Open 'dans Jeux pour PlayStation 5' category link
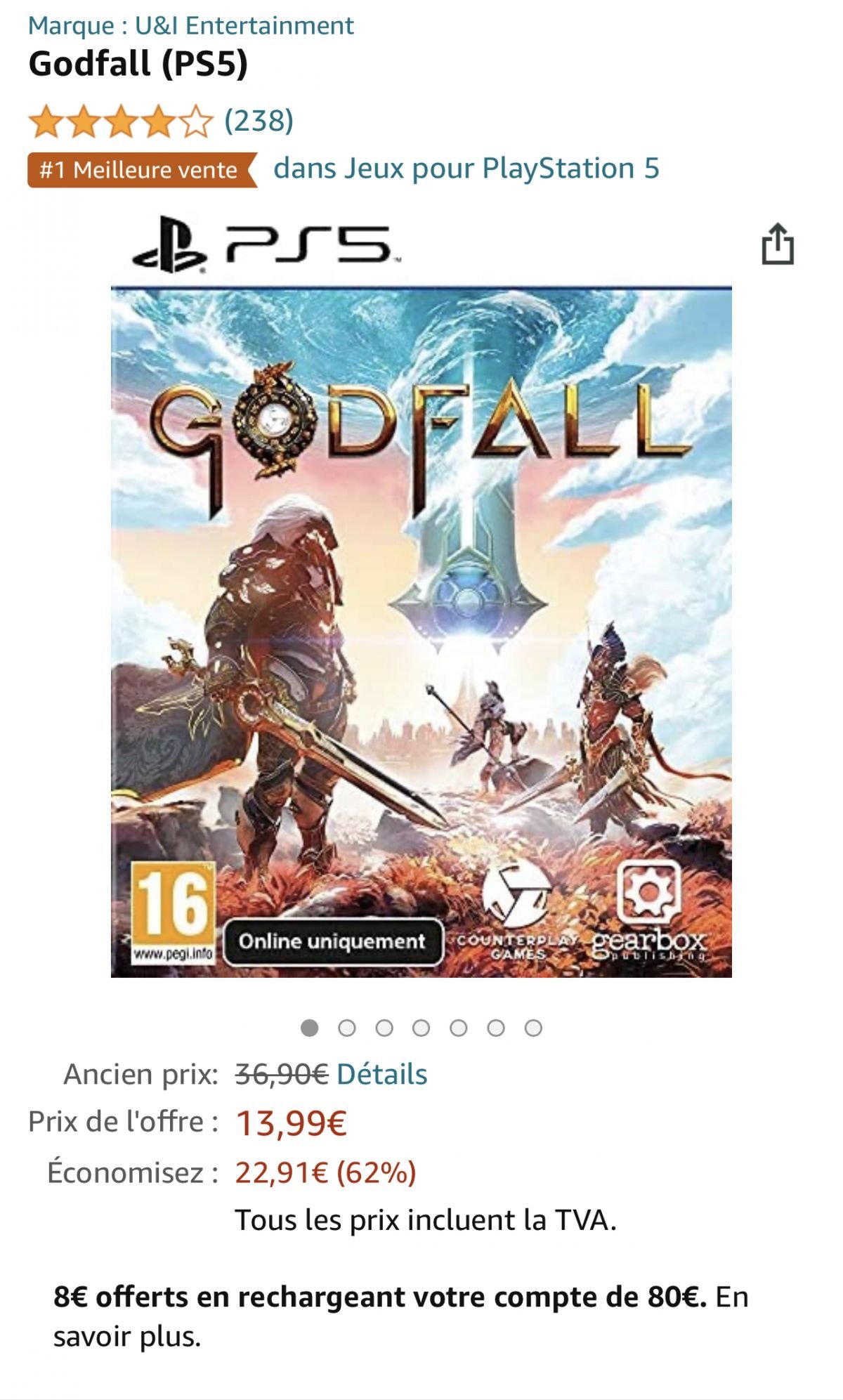 point(466,169)
